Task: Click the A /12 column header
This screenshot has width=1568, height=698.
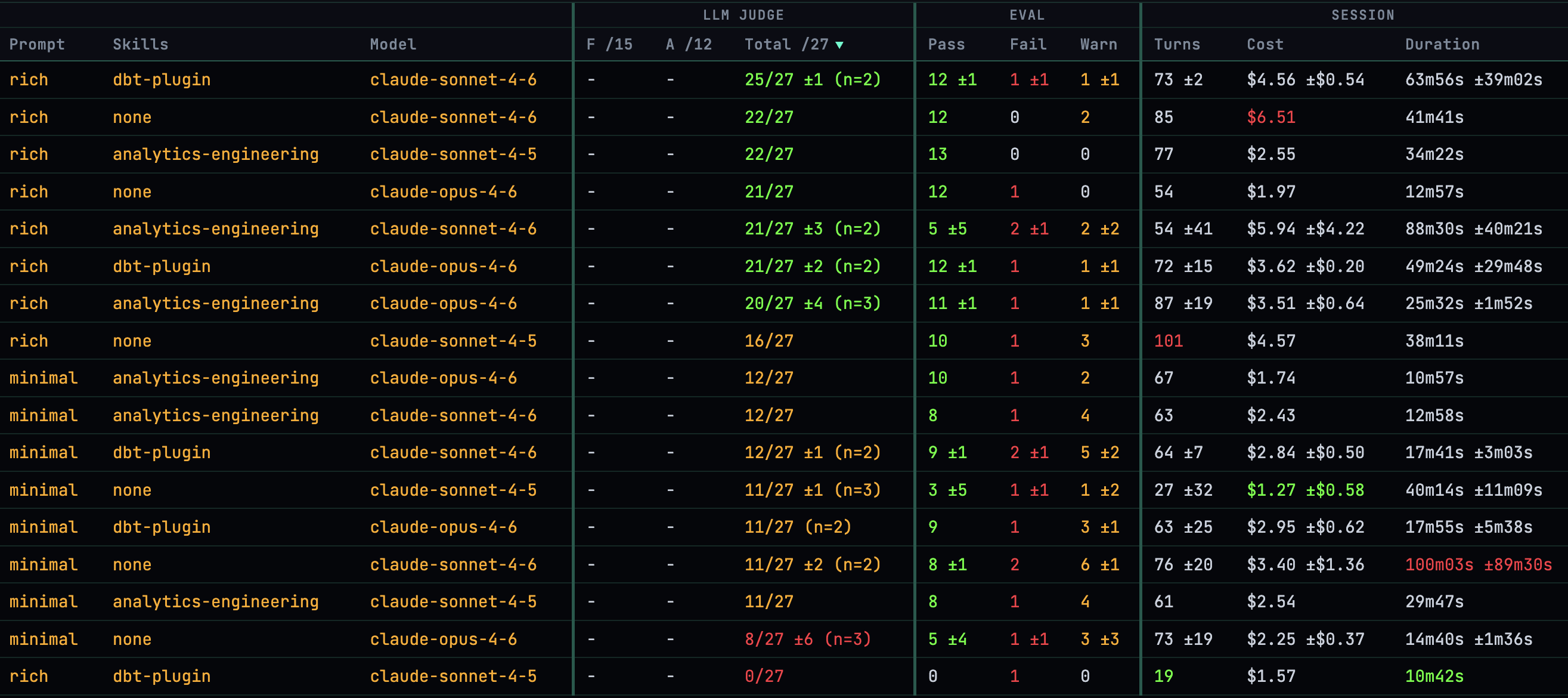Action: 689,45
